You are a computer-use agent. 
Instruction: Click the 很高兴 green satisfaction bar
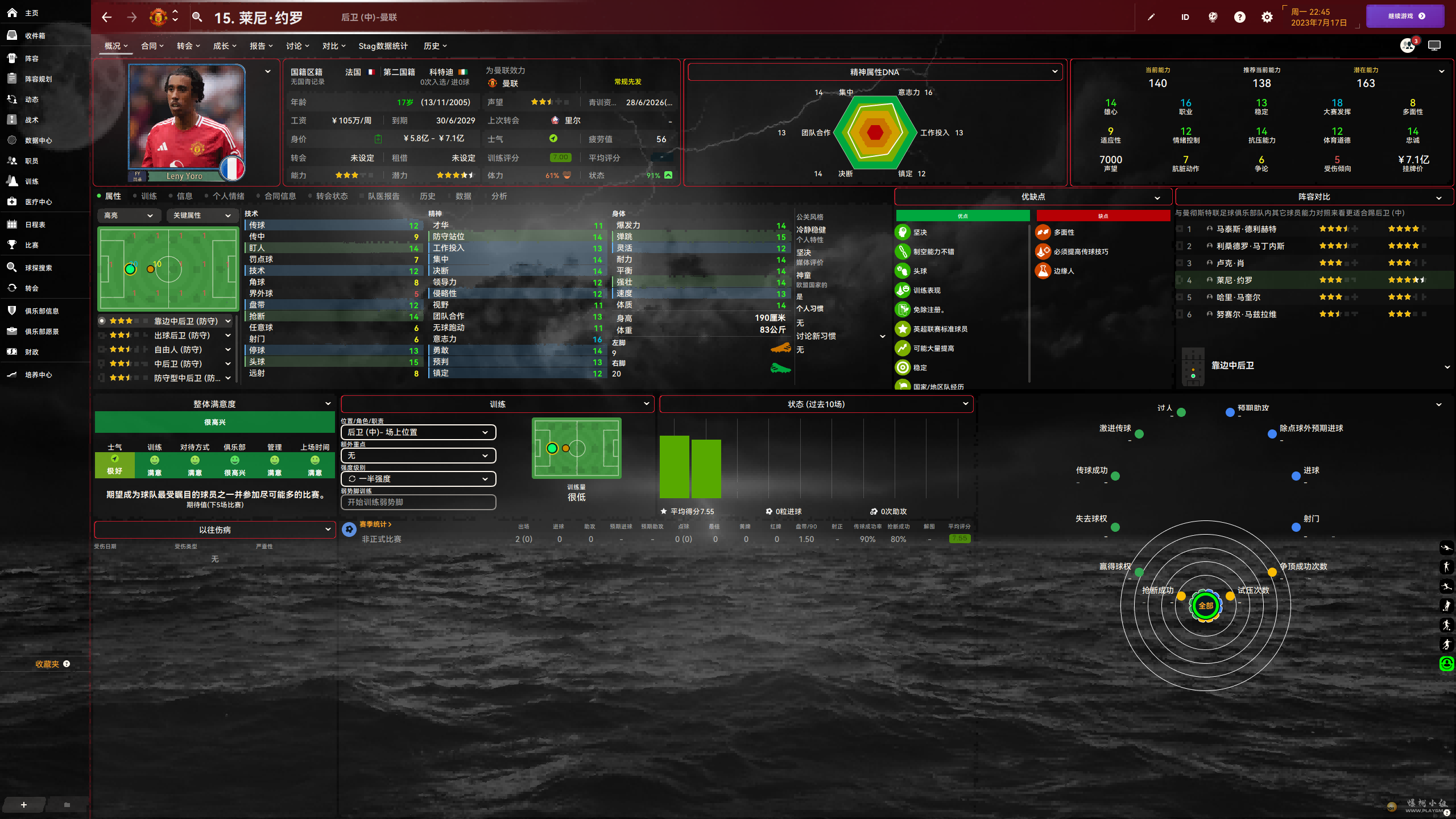[x=214, y=422]
